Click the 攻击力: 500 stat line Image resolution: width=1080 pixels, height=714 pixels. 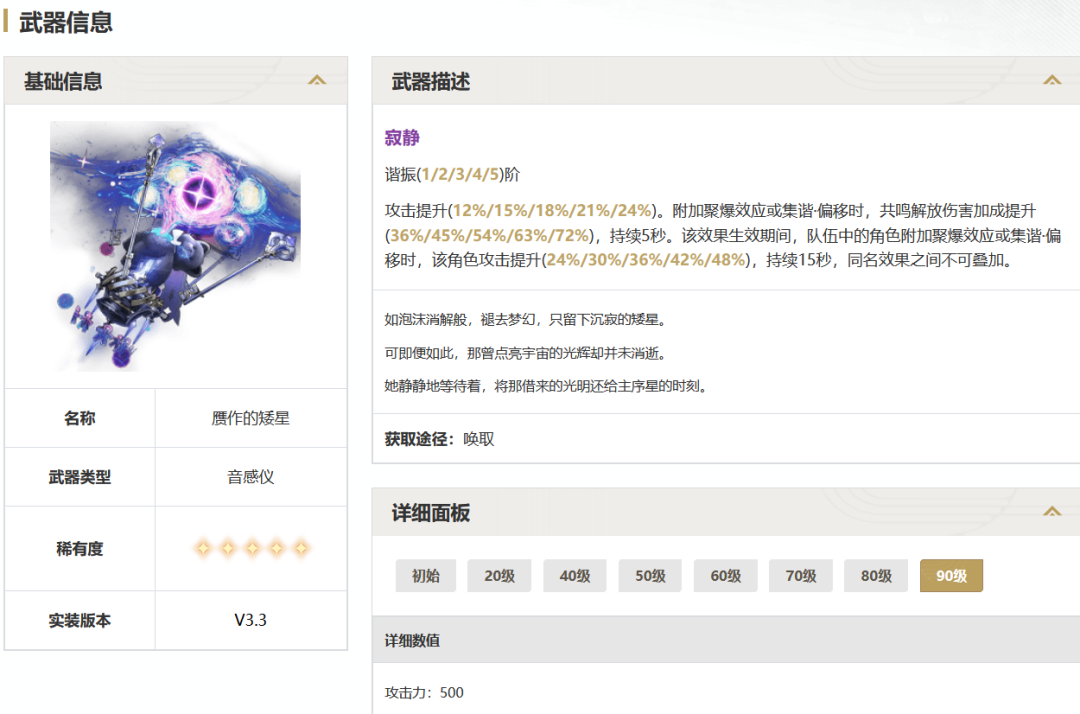424,693
